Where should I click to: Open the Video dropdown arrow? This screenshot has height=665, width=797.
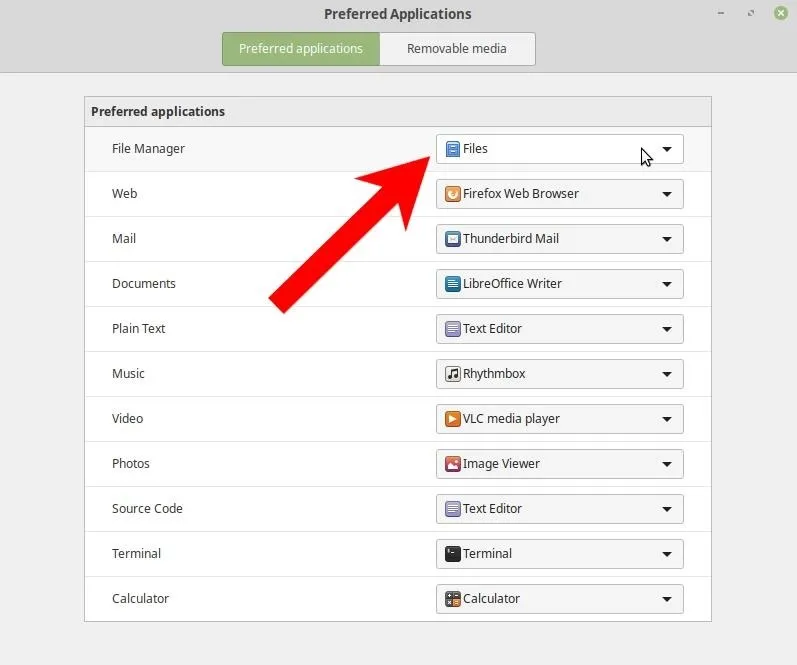click(x=667, y=419)
